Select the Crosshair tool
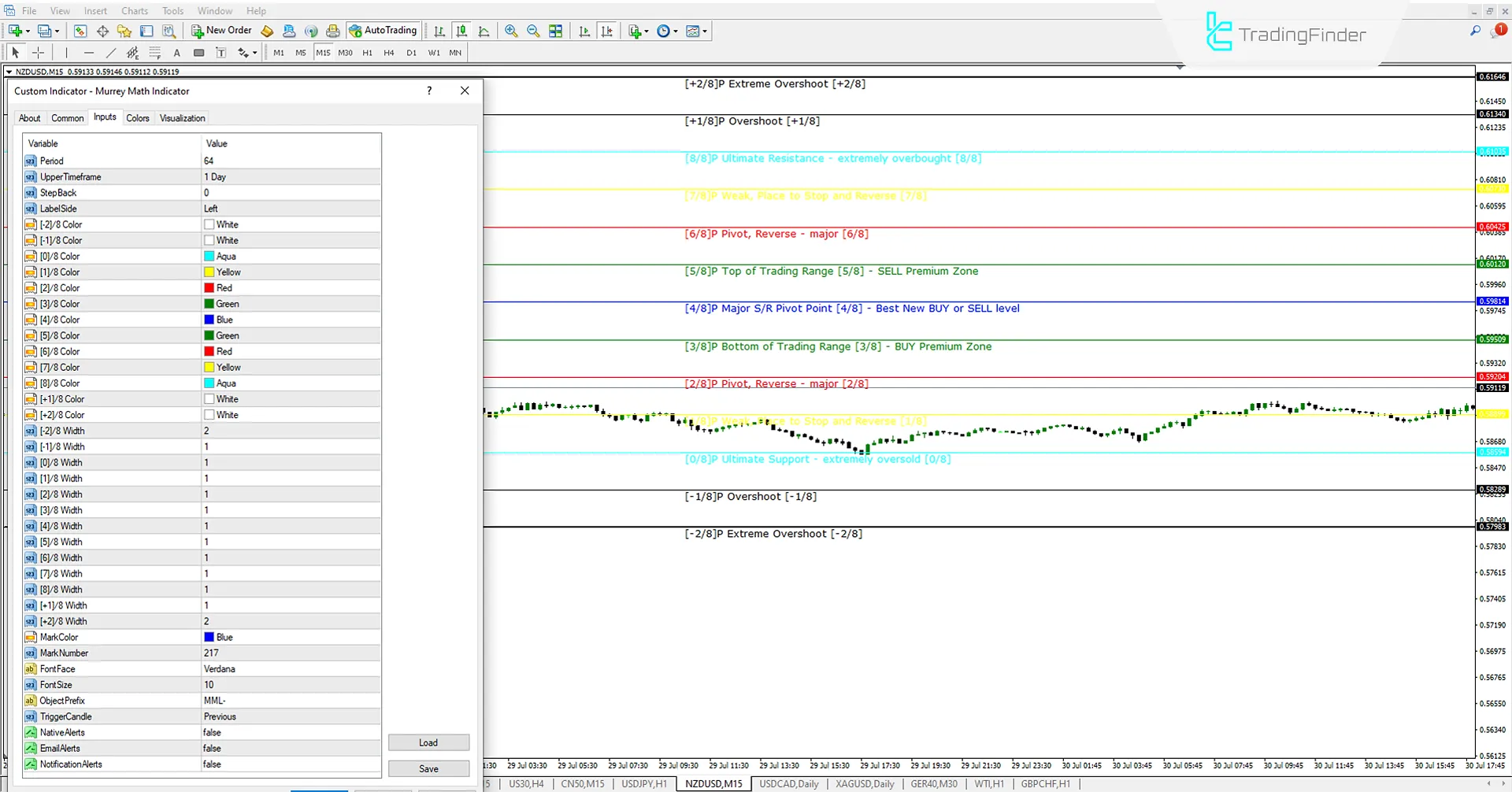 [38, 53]
